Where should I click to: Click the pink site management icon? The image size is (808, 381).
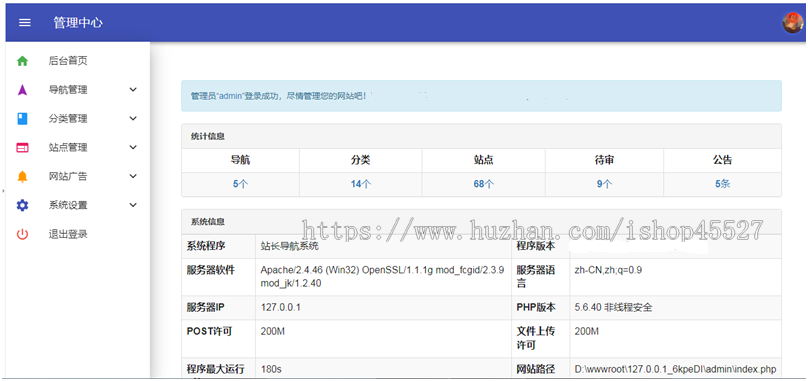pos(22,147)
